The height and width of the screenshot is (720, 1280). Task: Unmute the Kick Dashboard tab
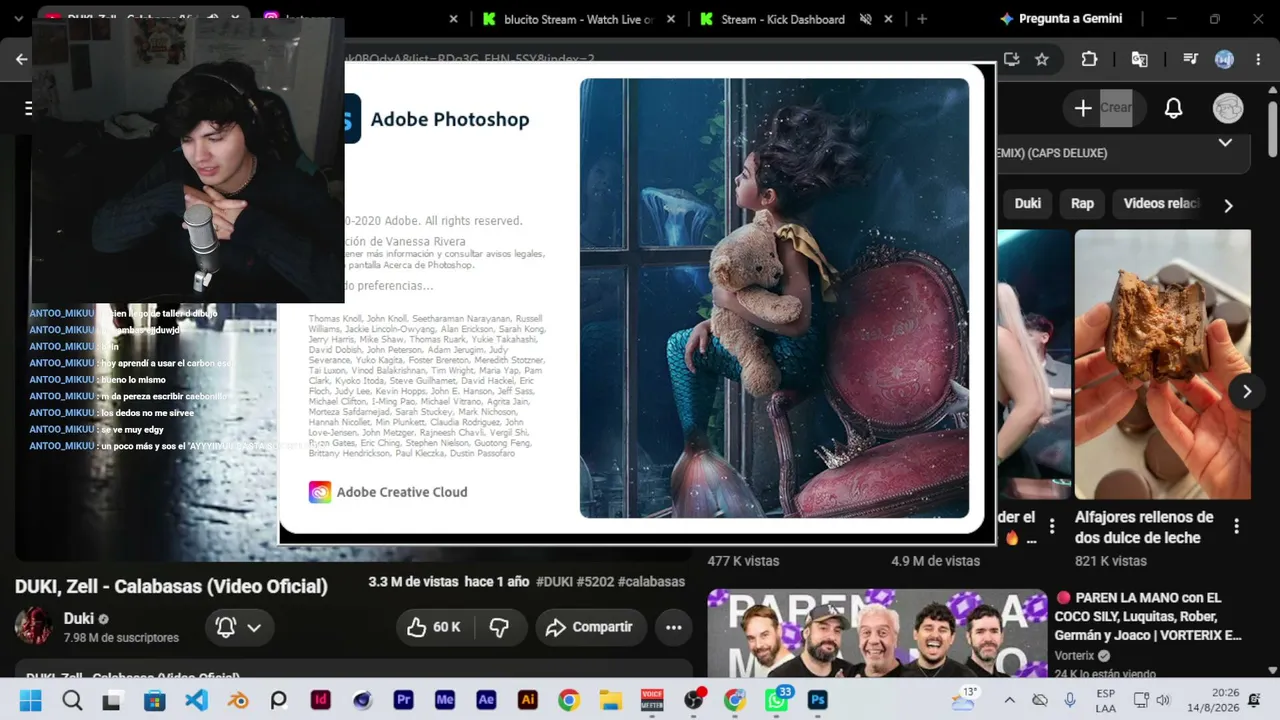click(866, 19)
